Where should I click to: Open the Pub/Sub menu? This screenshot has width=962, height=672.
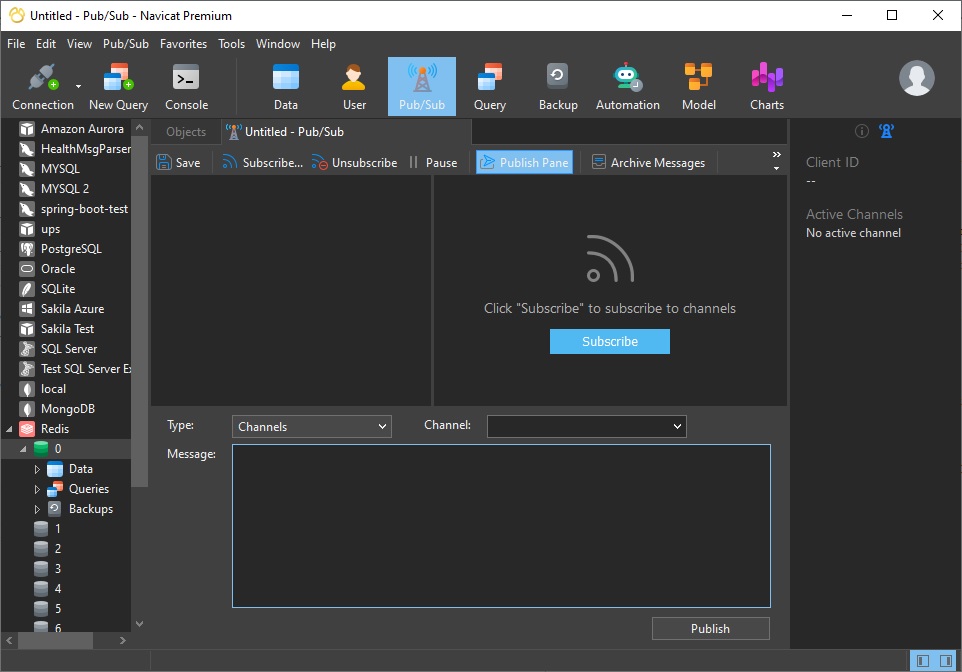[126, 44]
